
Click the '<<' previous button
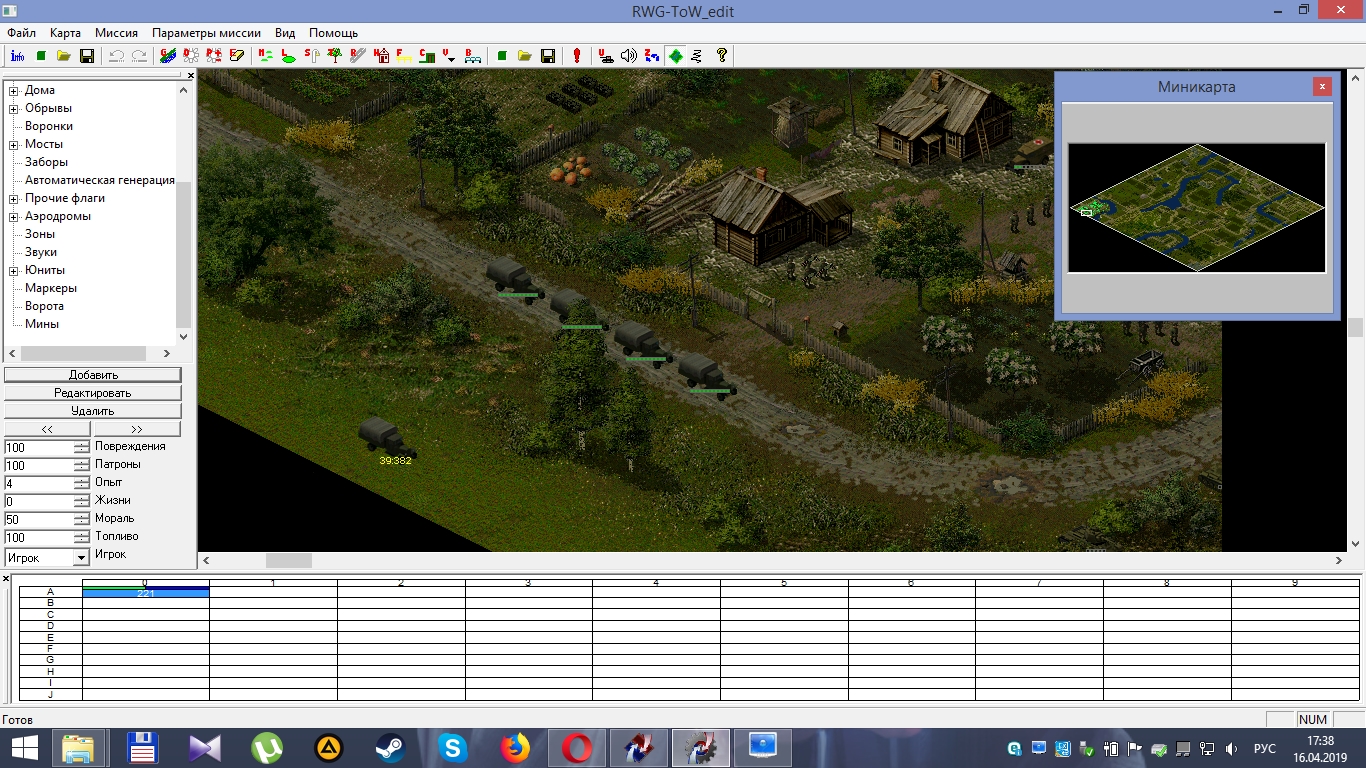click(x=47, y=429)
